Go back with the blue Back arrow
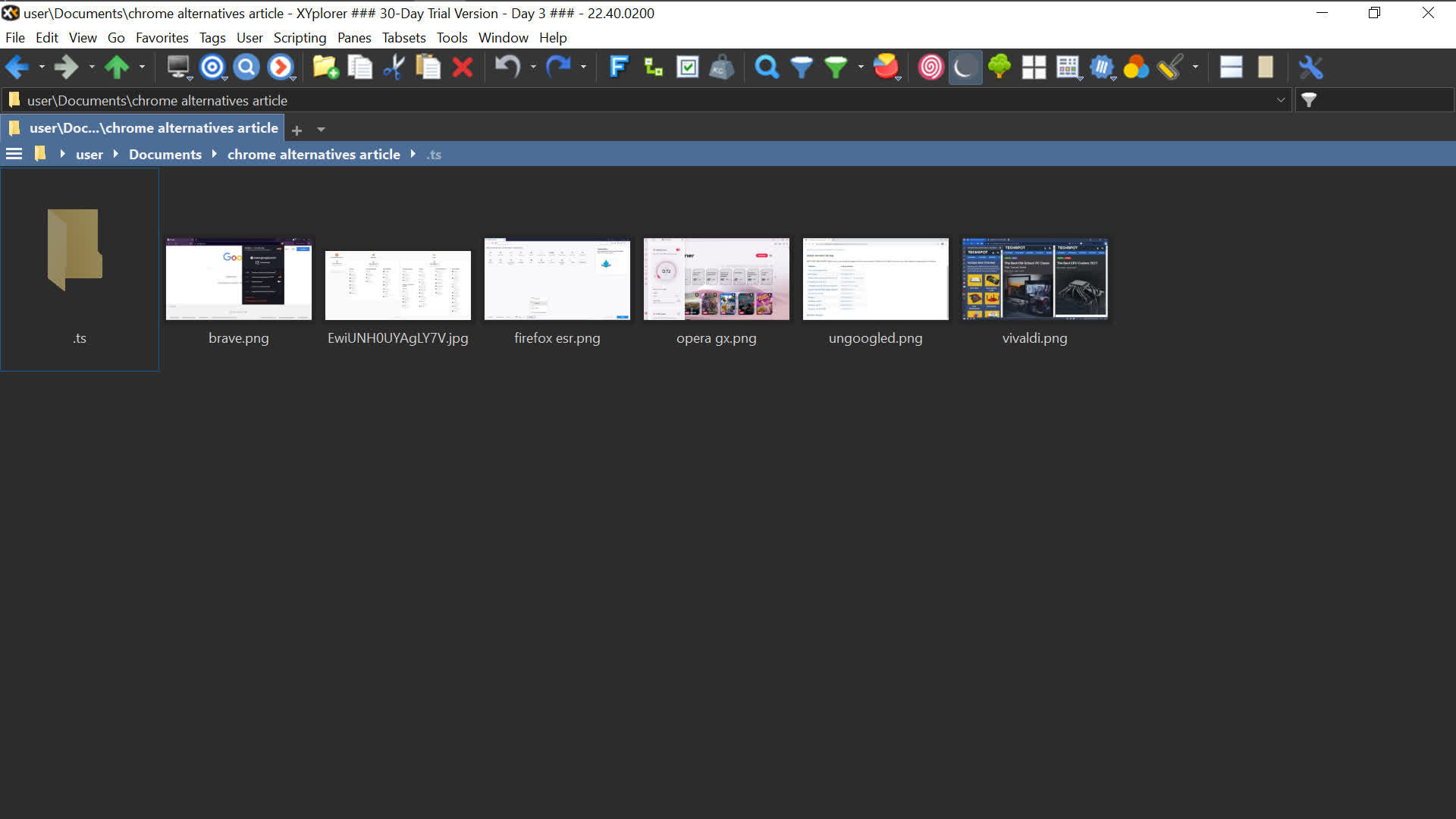The height and width of the screenshot is (819, 1456). pyautogui.click(x=17, y=67)
